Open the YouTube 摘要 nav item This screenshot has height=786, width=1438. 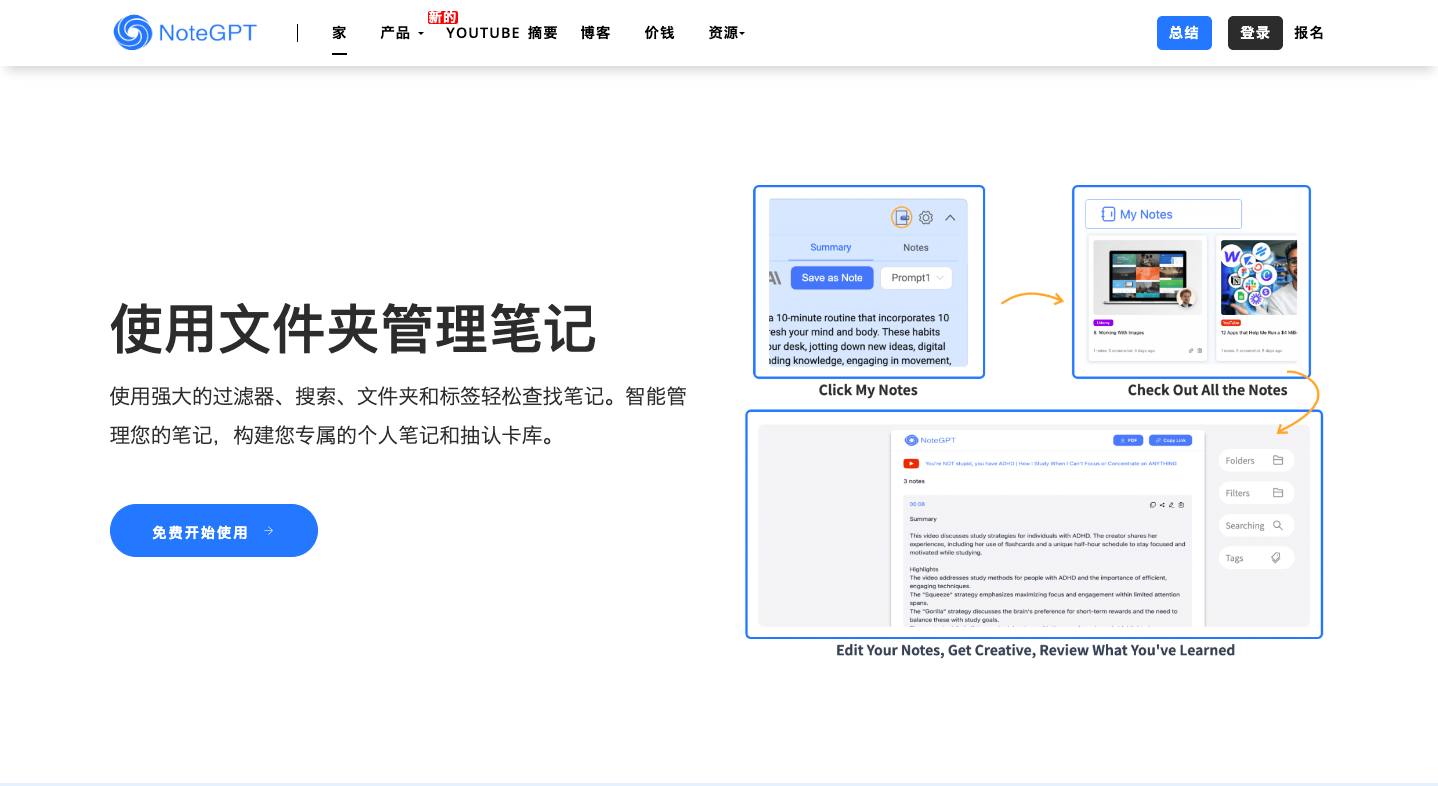coord(501,33)
